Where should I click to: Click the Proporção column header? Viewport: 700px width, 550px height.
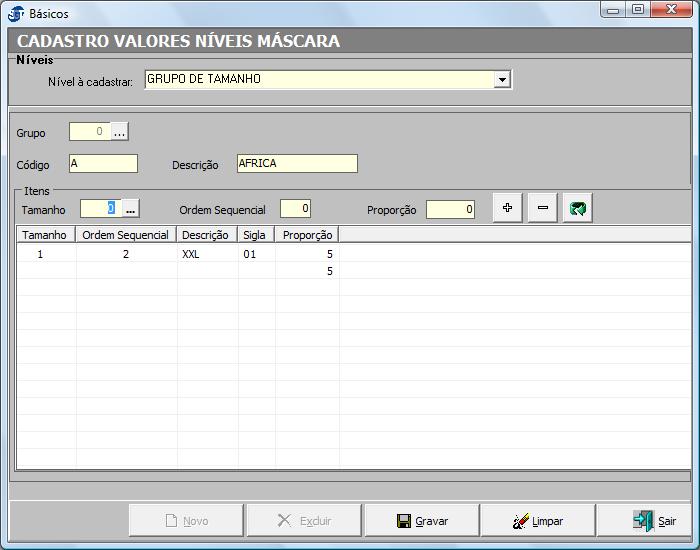coord(307,235)
